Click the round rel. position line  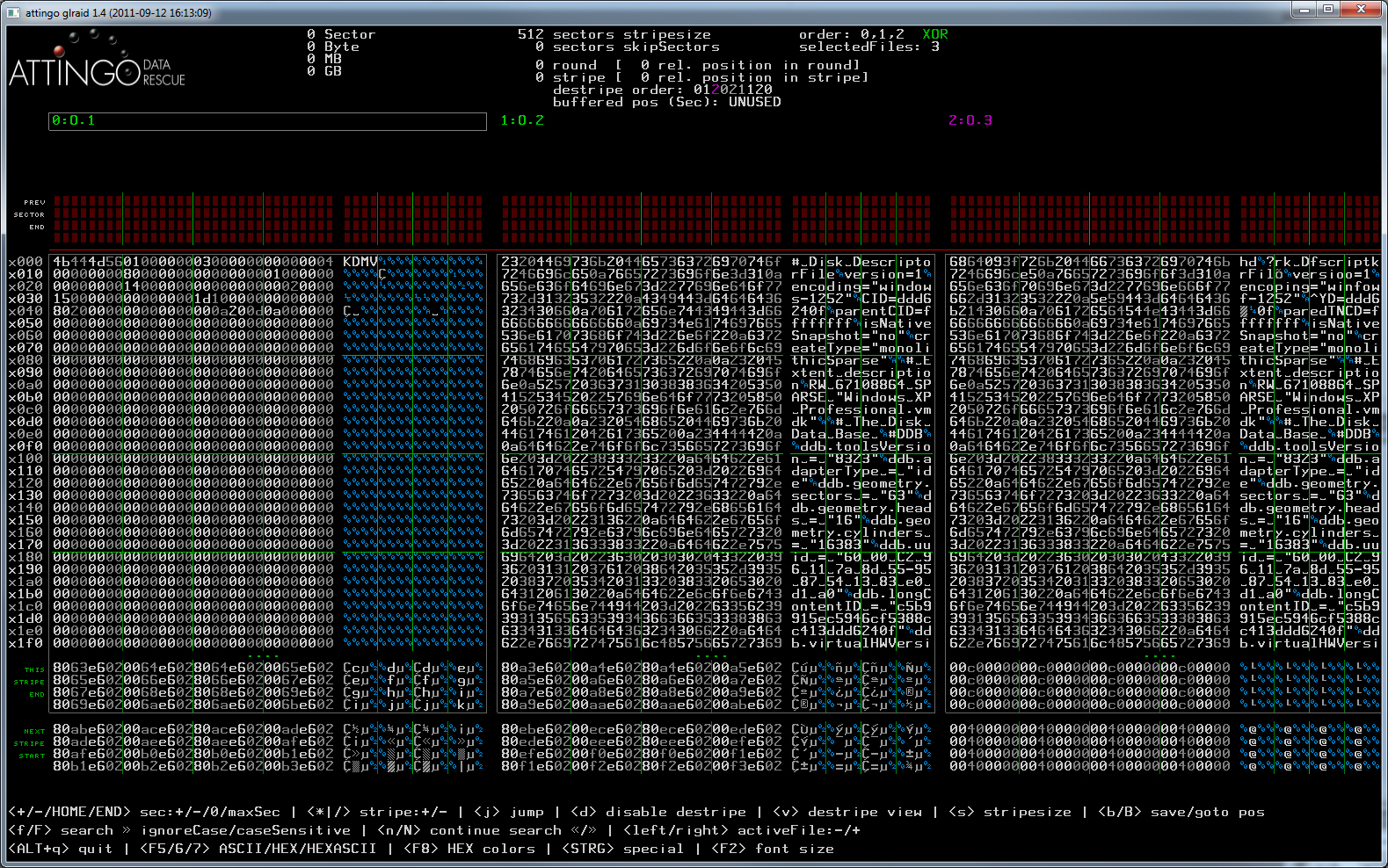698,65
